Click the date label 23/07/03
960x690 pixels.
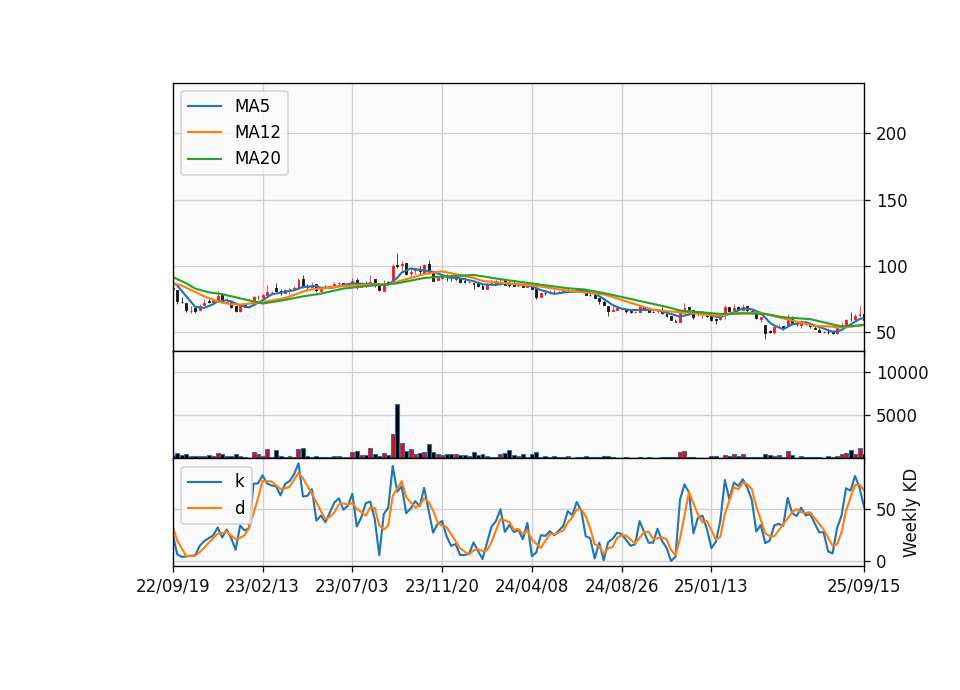point(351,586)
